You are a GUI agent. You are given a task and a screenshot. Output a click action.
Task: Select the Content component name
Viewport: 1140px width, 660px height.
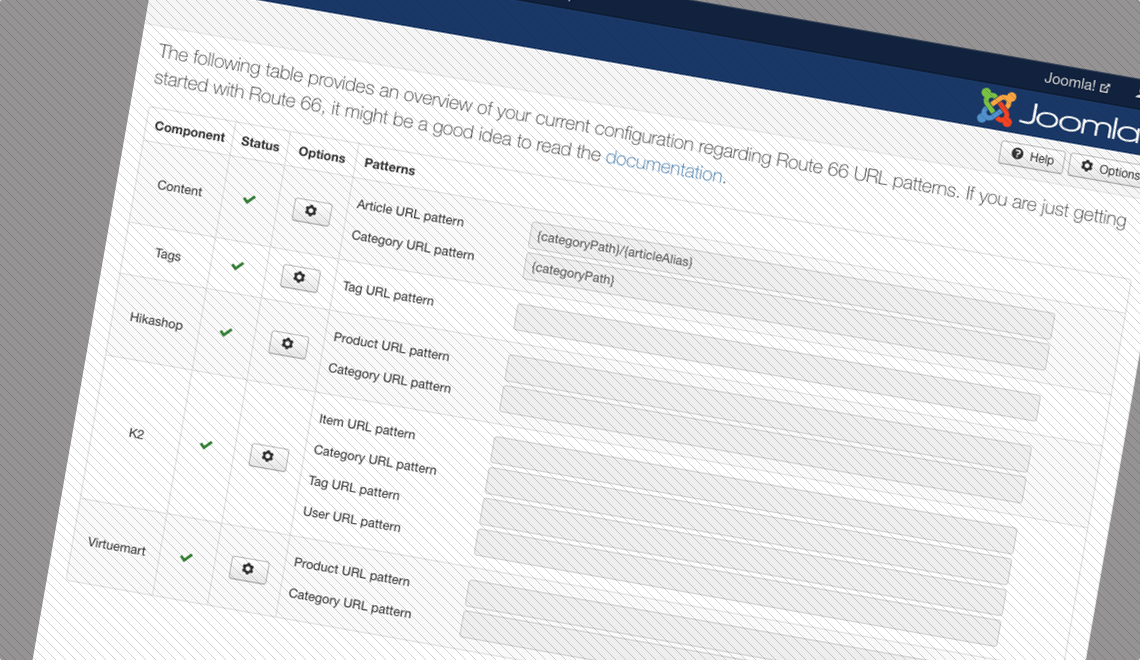coord(180,188)
